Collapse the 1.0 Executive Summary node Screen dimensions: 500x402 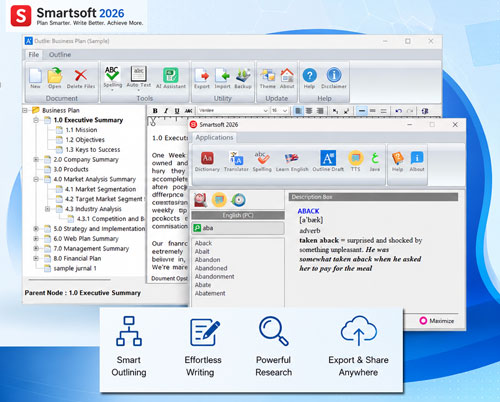click(x=36, y=120)
